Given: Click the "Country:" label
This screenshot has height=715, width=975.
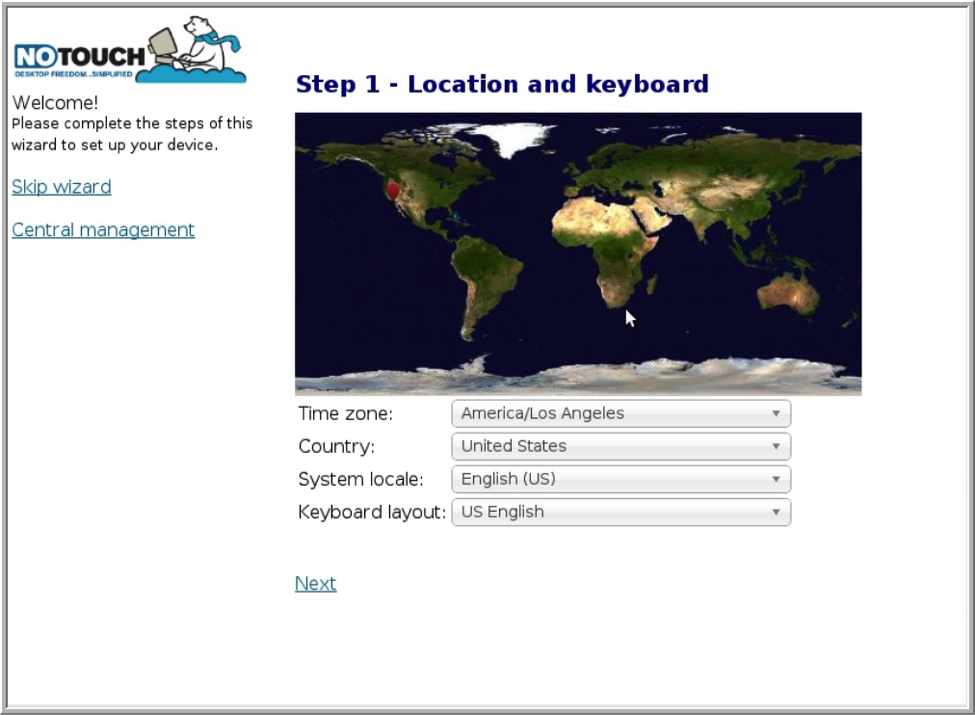Looking at the screenshot, I should [x=336, y=446].
